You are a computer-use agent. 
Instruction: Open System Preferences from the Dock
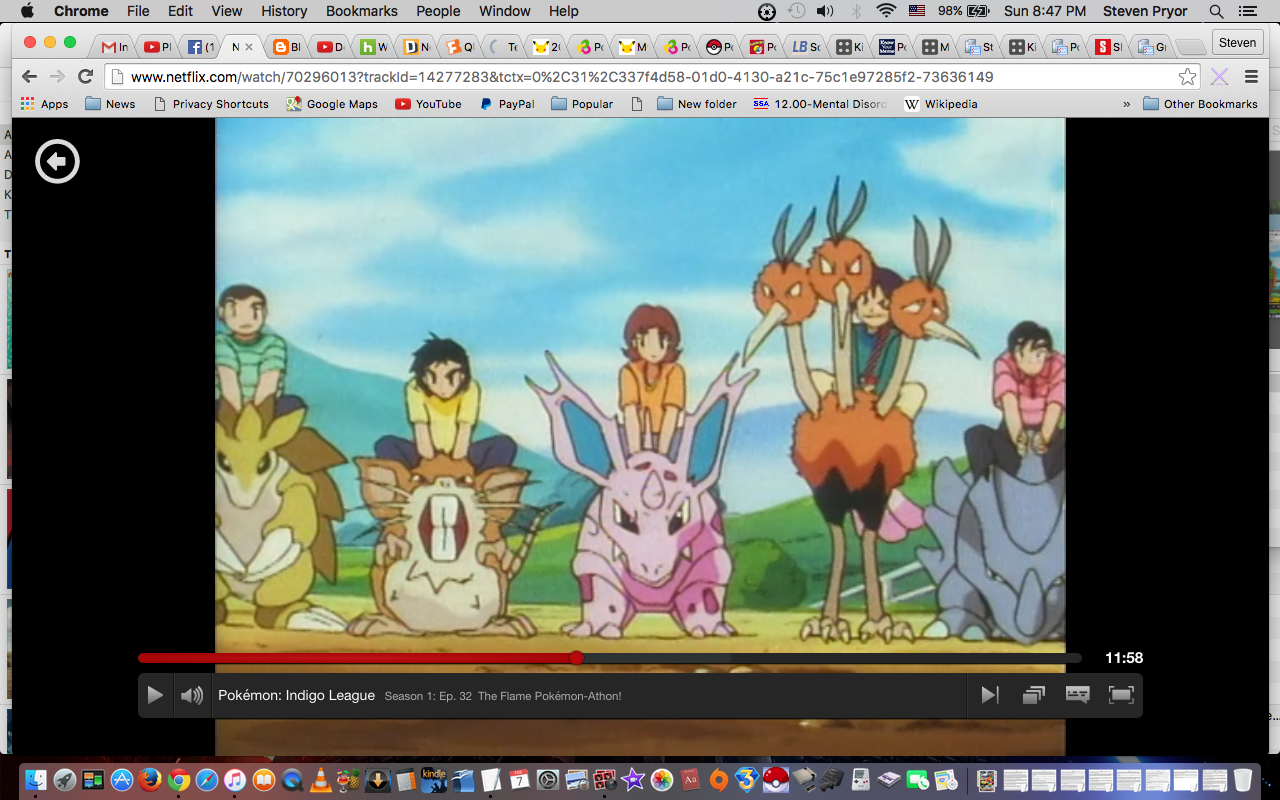pyautogui.click(x=547, y=780)
